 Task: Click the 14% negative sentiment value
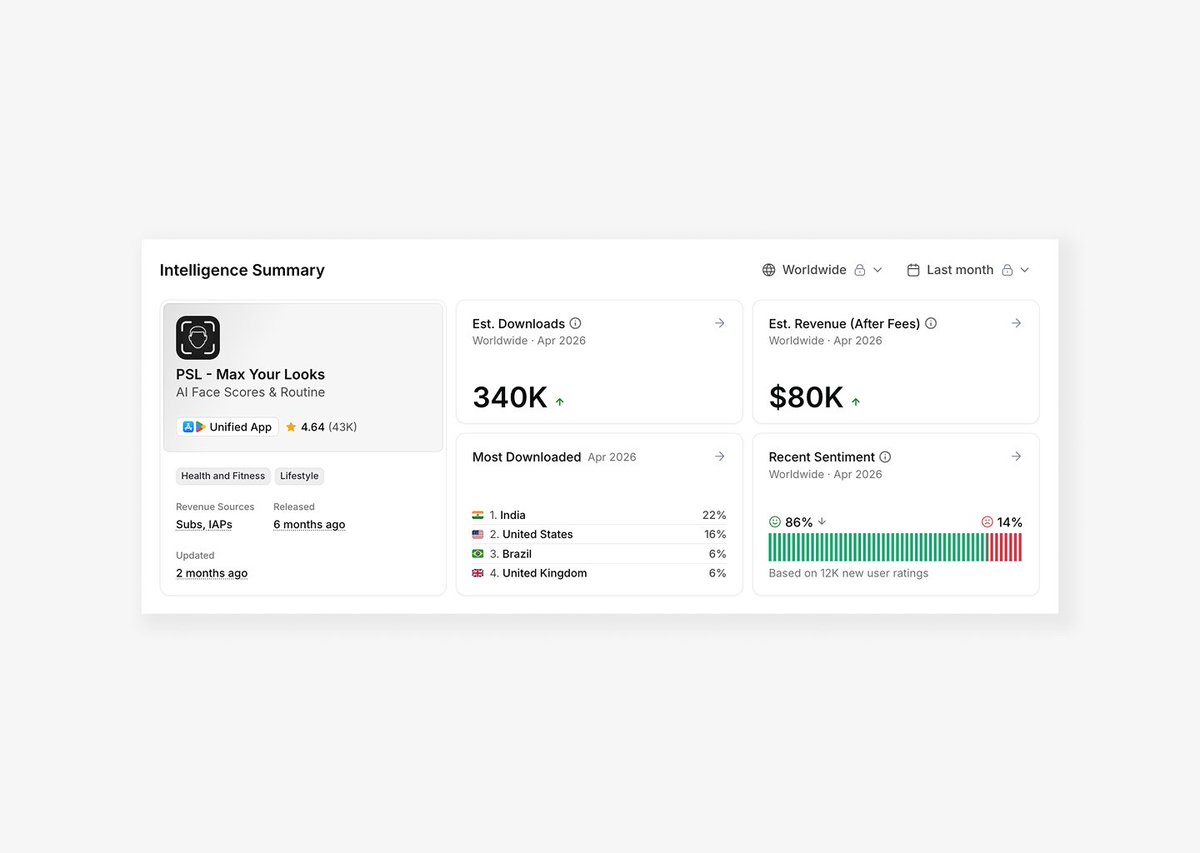(x=1010, y=522)
